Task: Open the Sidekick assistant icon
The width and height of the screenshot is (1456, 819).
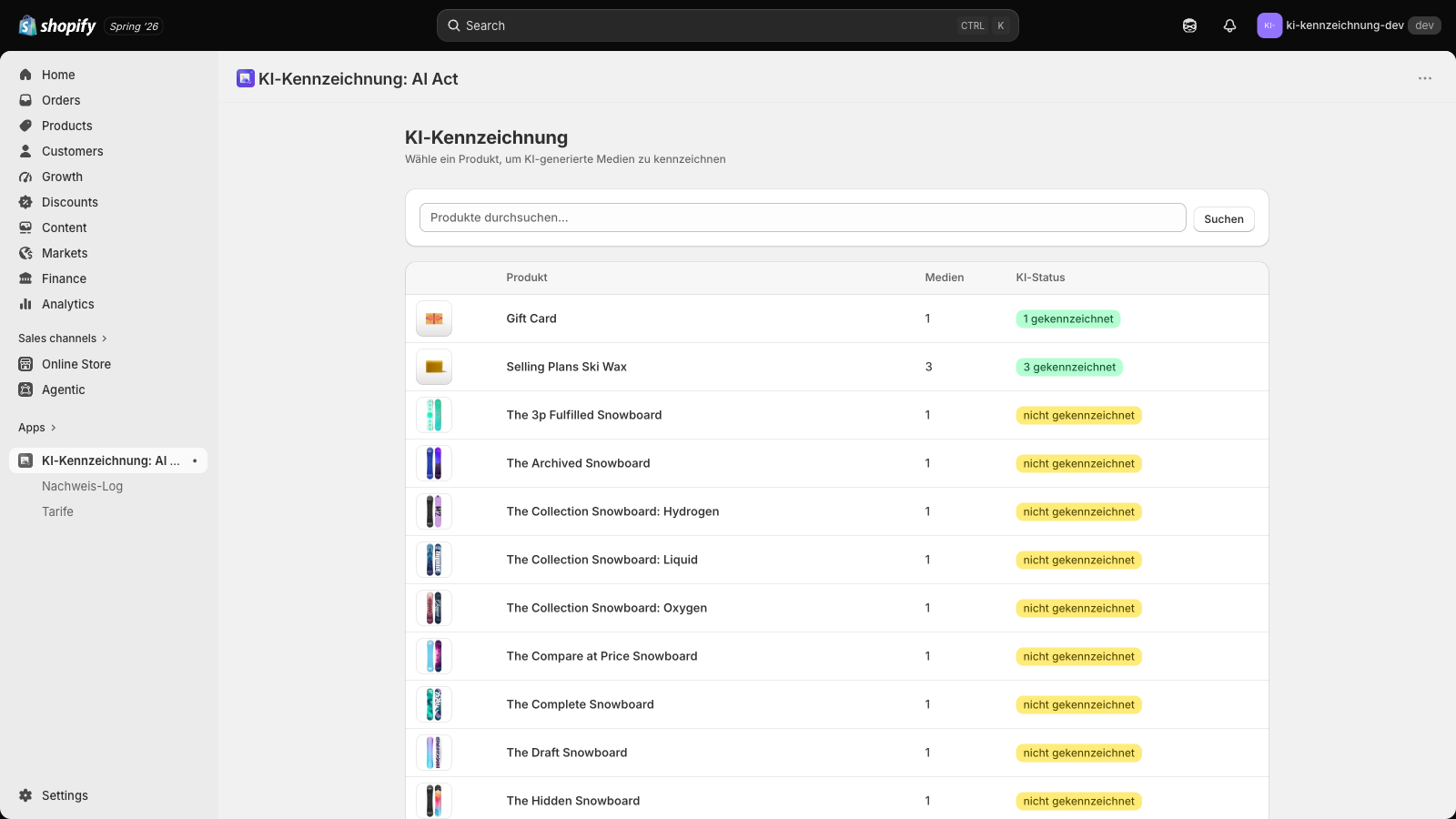Action: tap(1189, 25)
